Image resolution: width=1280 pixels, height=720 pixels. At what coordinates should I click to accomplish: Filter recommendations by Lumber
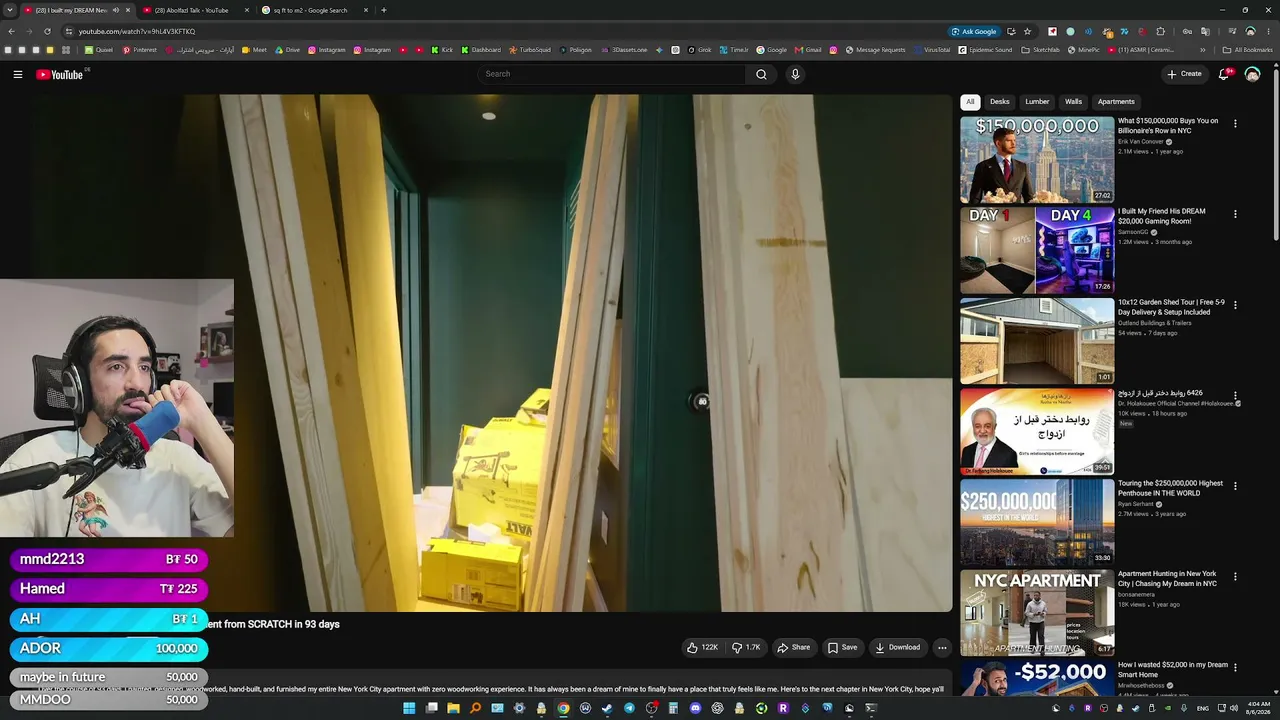[x=1037, y=102]
